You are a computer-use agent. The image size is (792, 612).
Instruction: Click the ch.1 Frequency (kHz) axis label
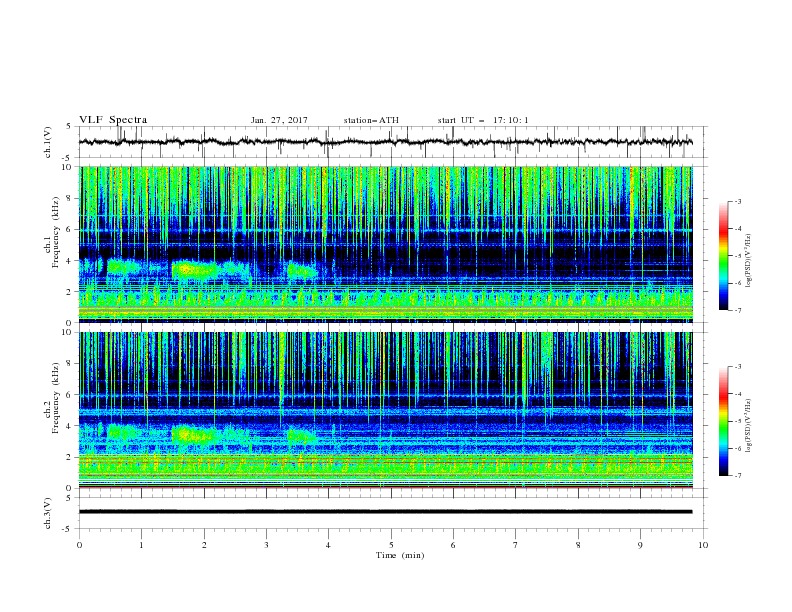(x=51, y=233)
